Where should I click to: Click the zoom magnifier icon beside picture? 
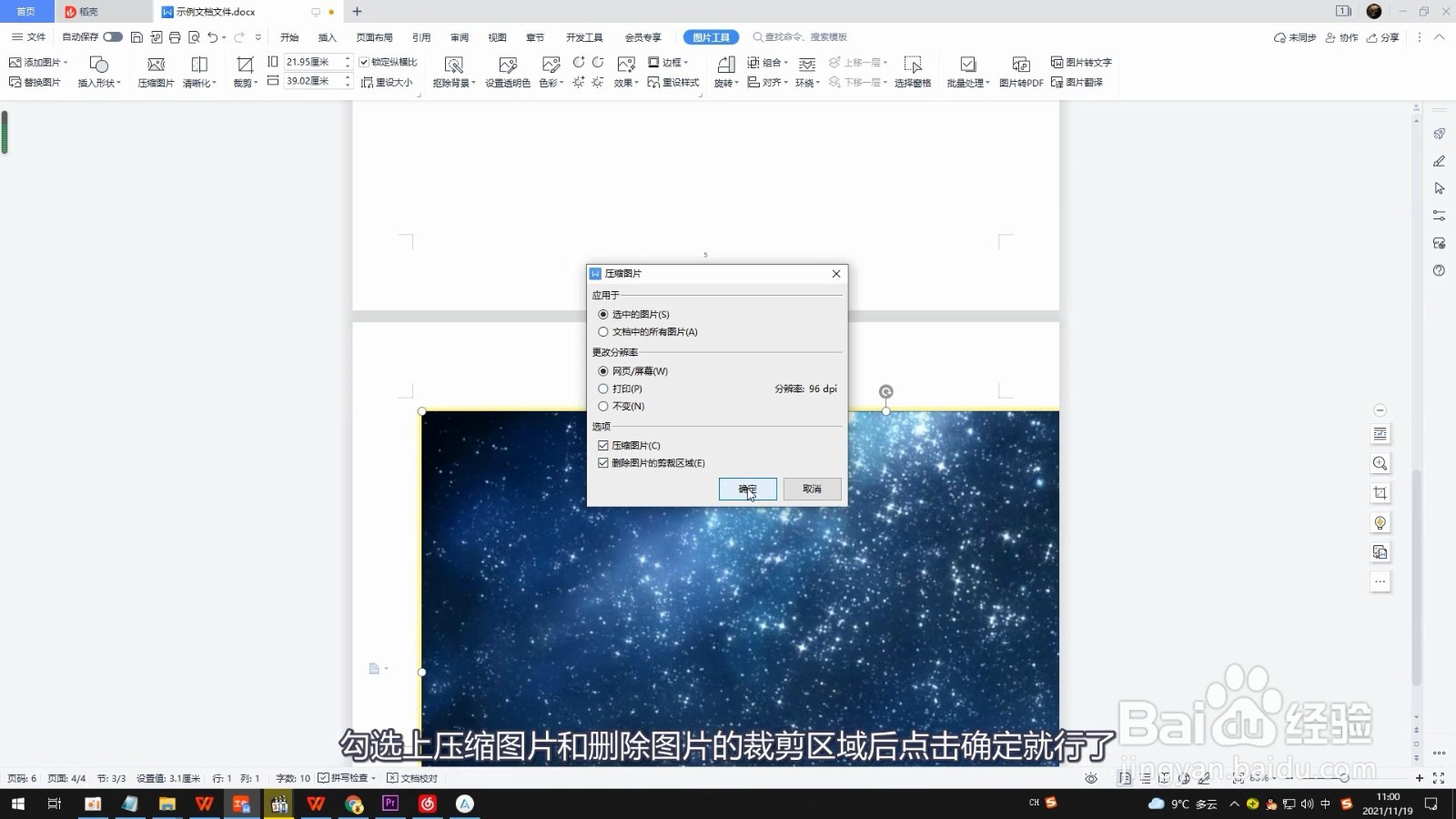point(1380,463)
